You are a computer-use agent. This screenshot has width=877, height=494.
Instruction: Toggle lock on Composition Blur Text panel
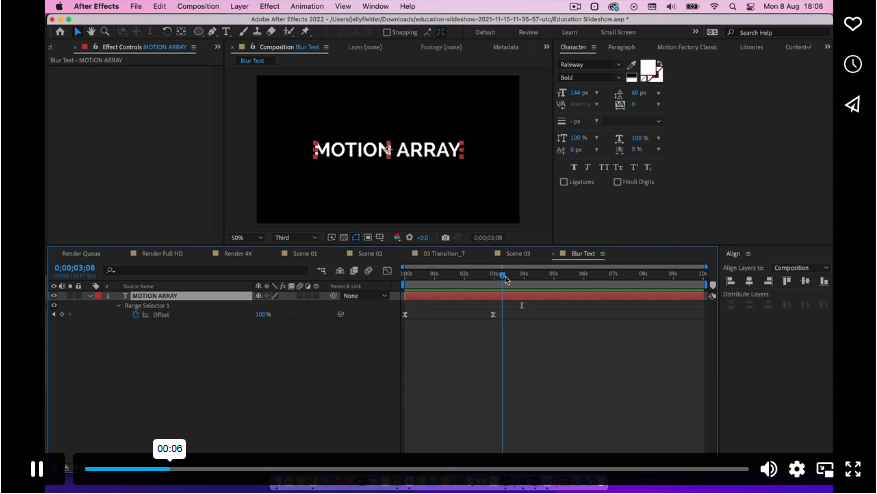tap(253, 47)
